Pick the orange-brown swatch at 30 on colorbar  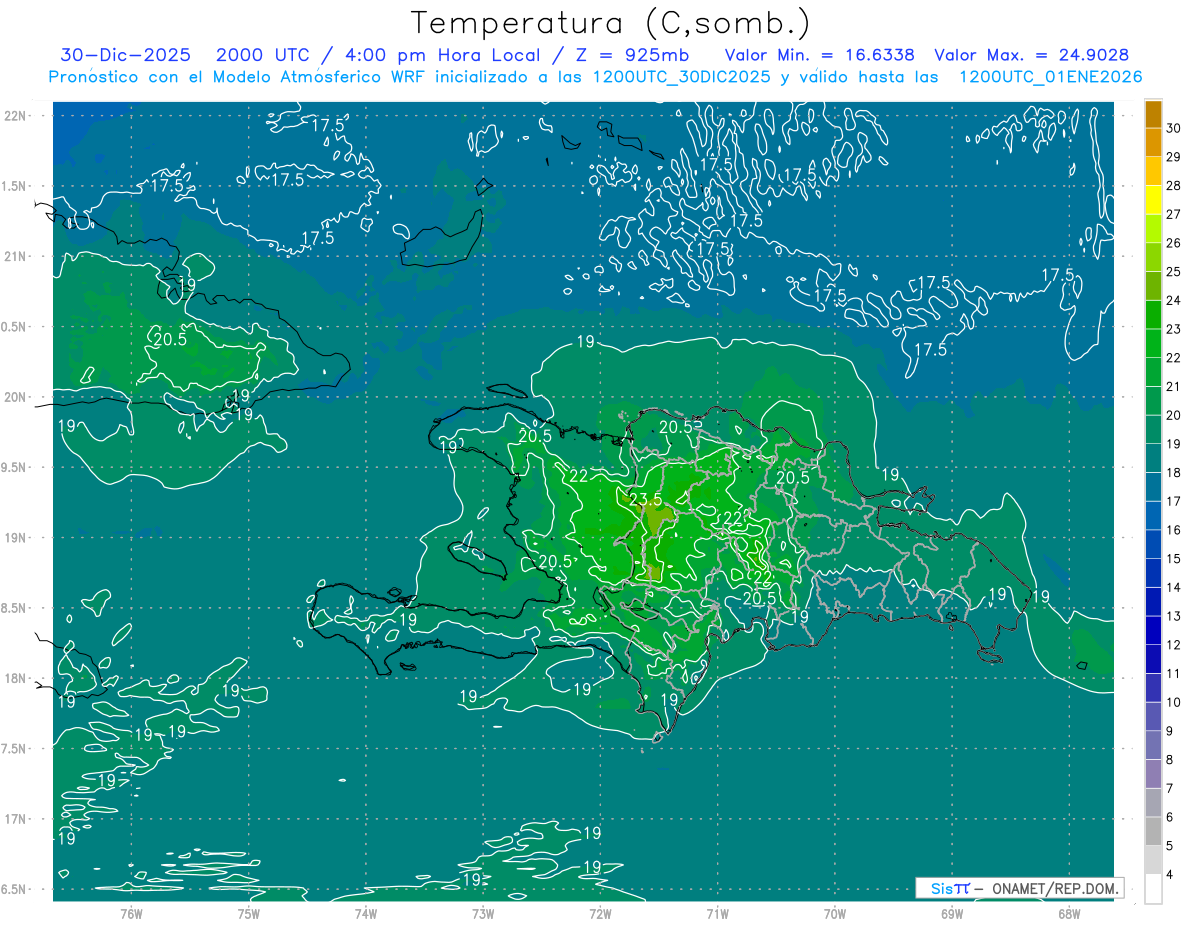tap(1153, 114)
